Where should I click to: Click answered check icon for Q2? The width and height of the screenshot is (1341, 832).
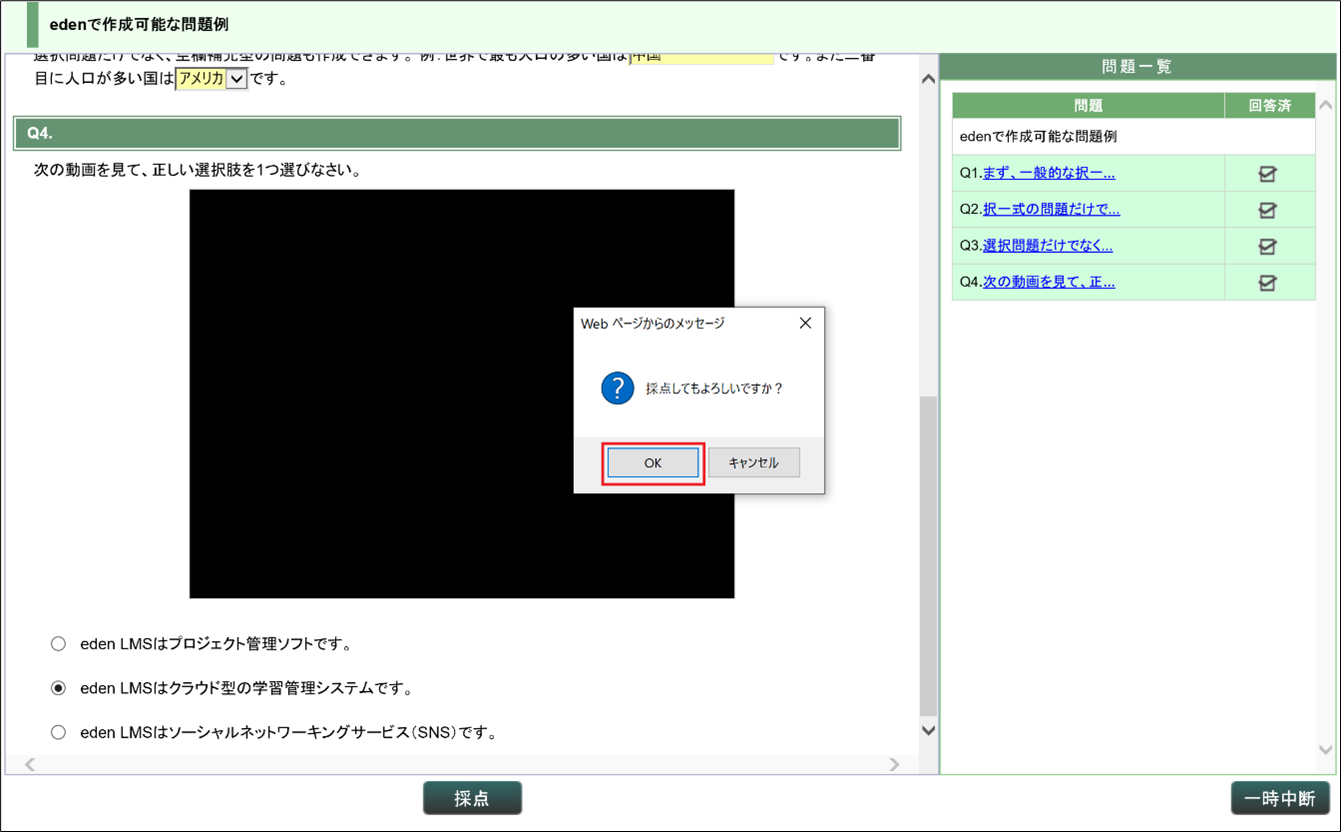pos(1267,210)
